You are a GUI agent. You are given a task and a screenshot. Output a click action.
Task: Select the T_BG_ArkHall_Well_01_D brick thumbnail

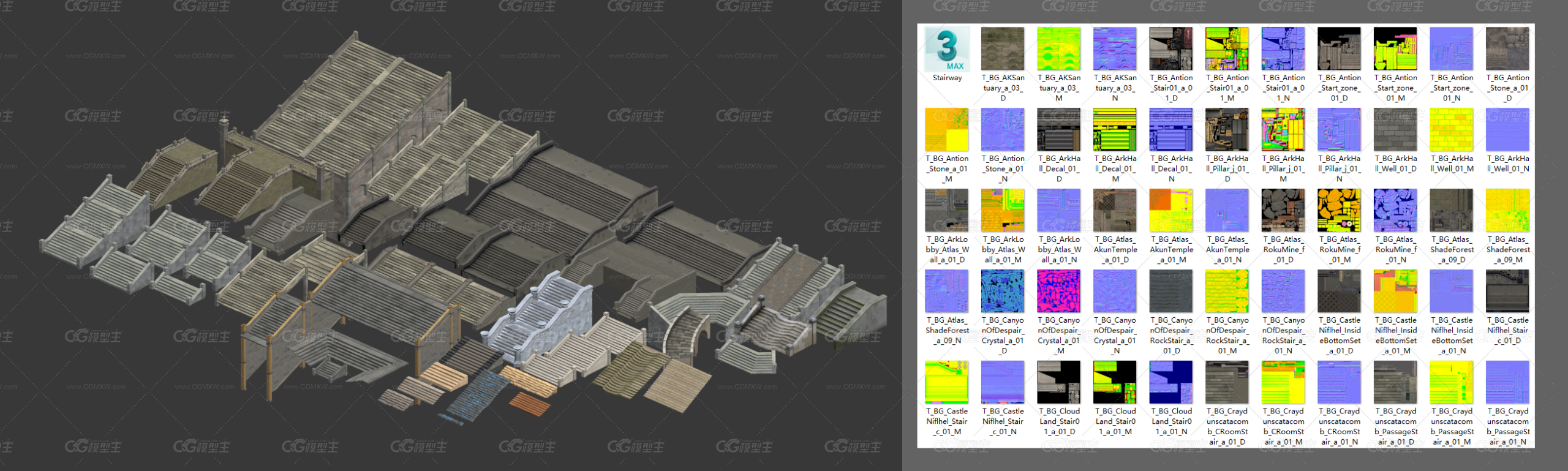pos(1396,130)
